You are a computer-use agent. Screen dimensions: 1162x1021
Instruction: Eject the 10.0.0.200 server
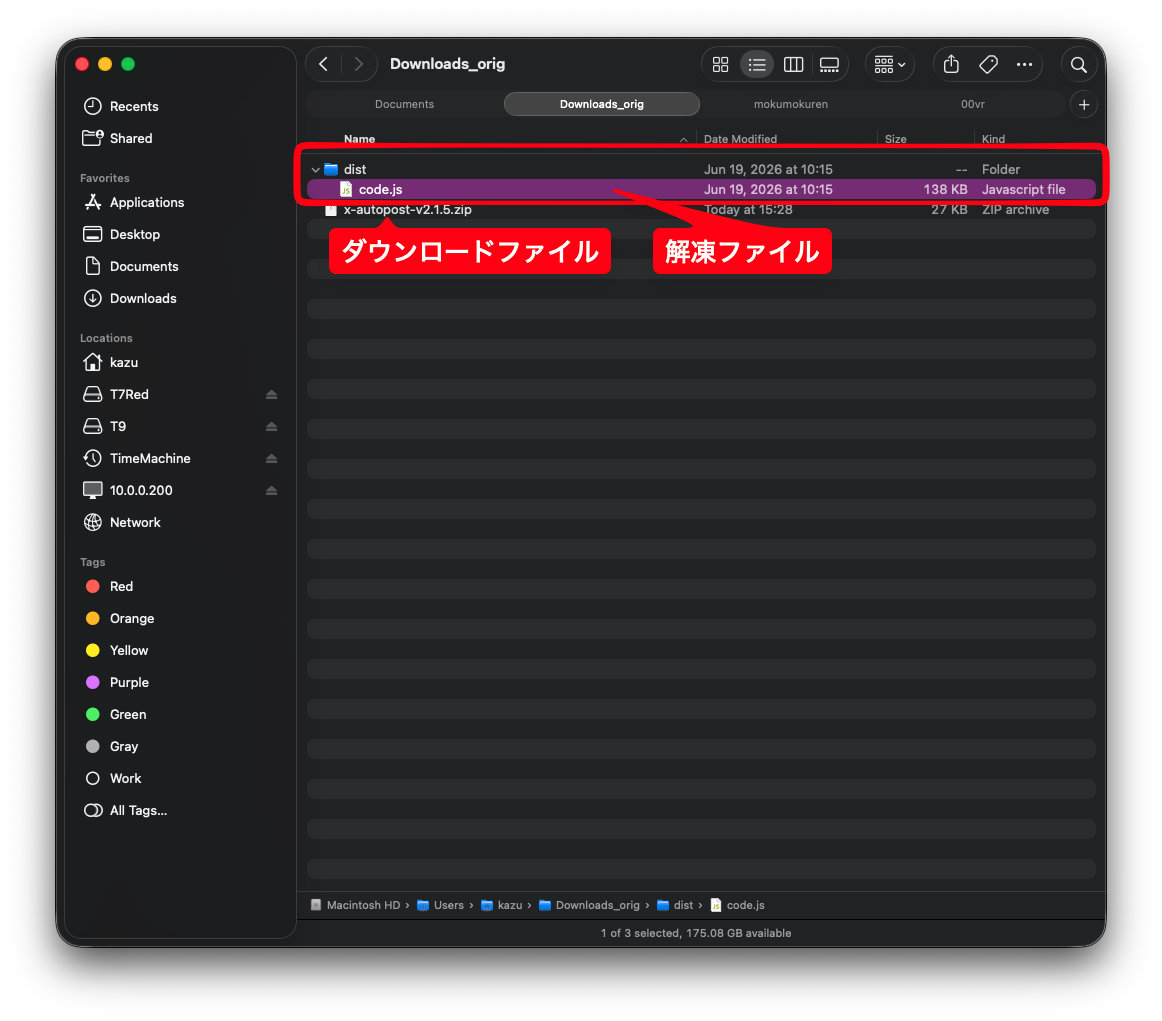click(271, 490)
